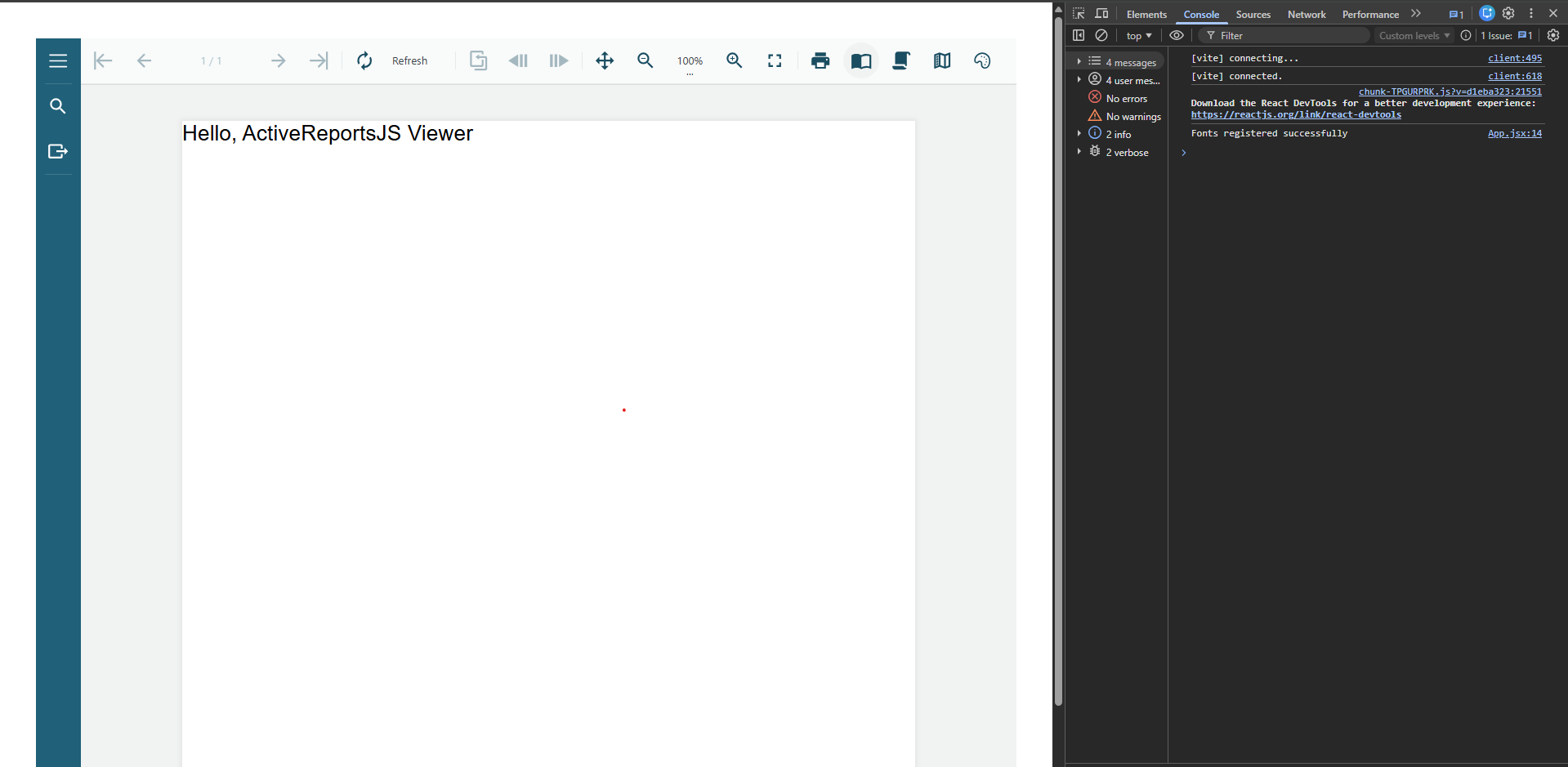This screenshot has width=1568, height=767.
Task: Expand the 4 messages group
Action: coord(1079,62)
